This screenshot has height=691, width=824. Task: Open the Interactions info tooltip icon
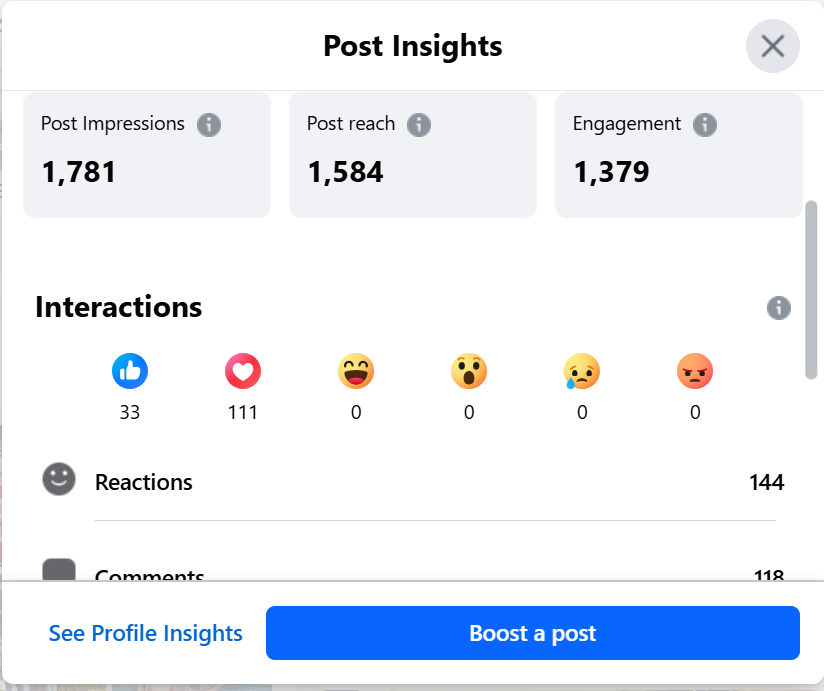pyautogui.click(x=779, y=308)
